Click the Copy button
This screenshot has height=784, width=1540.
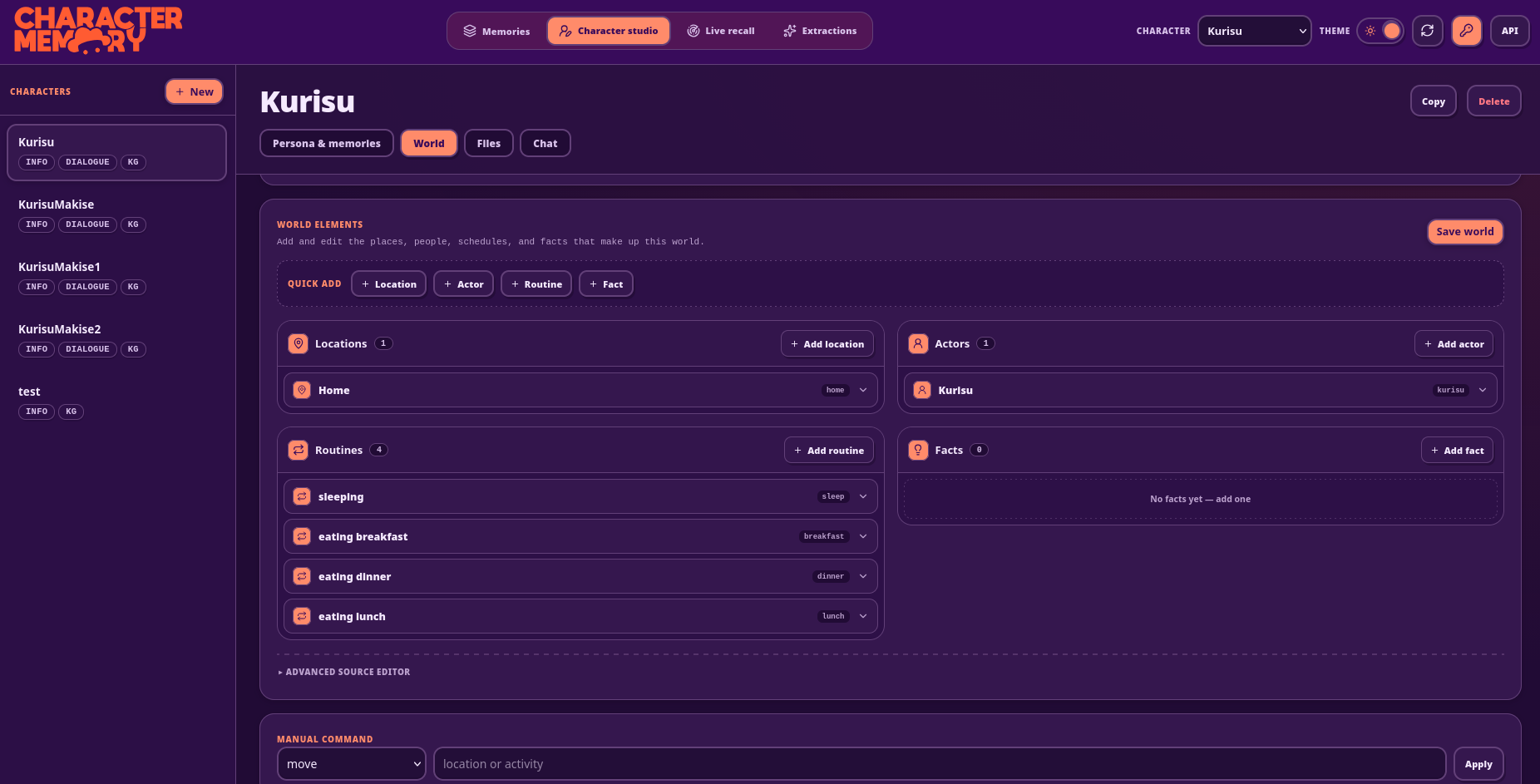point(1434,101)
